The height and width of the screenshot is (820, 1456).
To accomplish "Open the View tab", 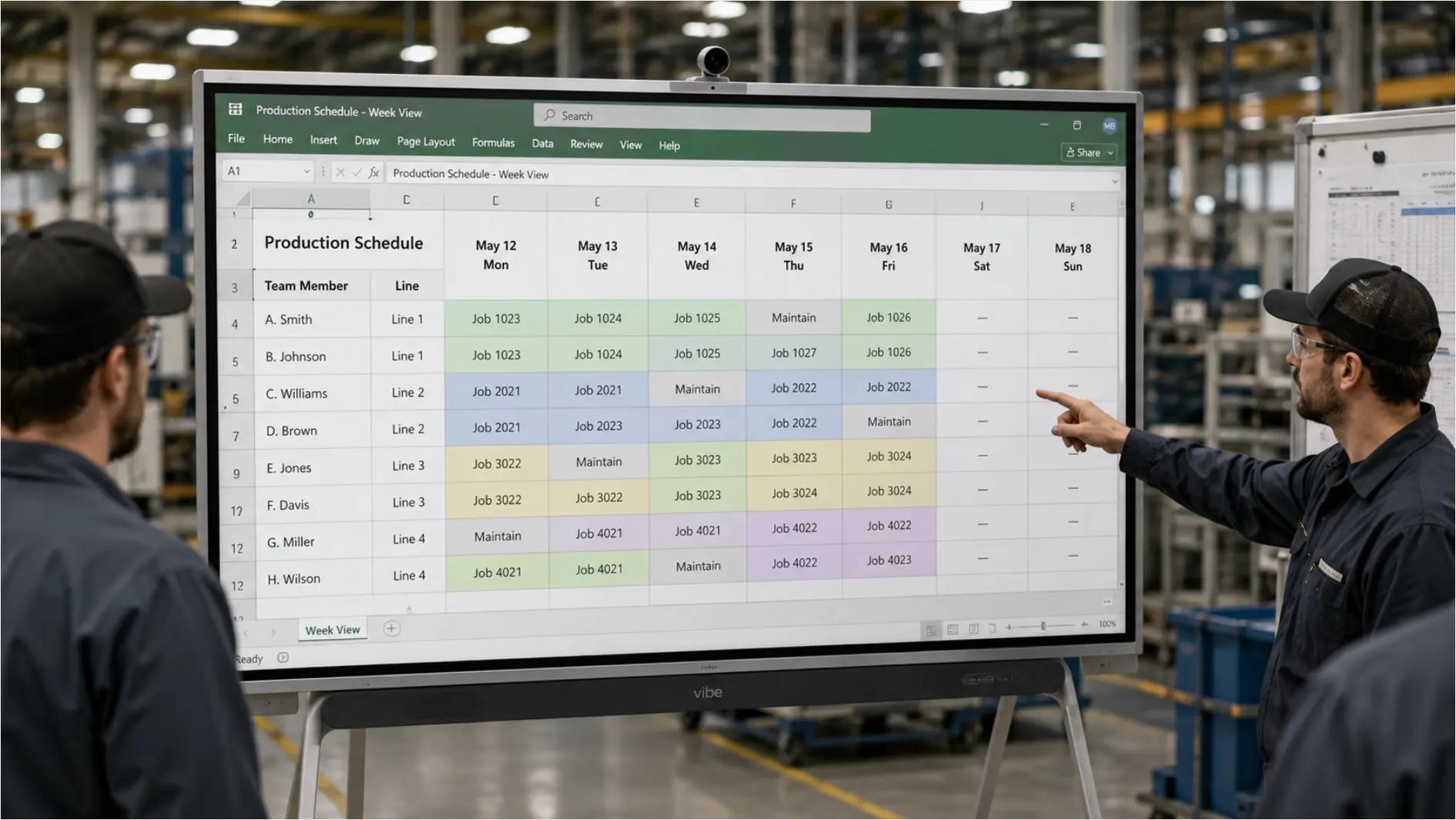I will [x=631, y=145].
